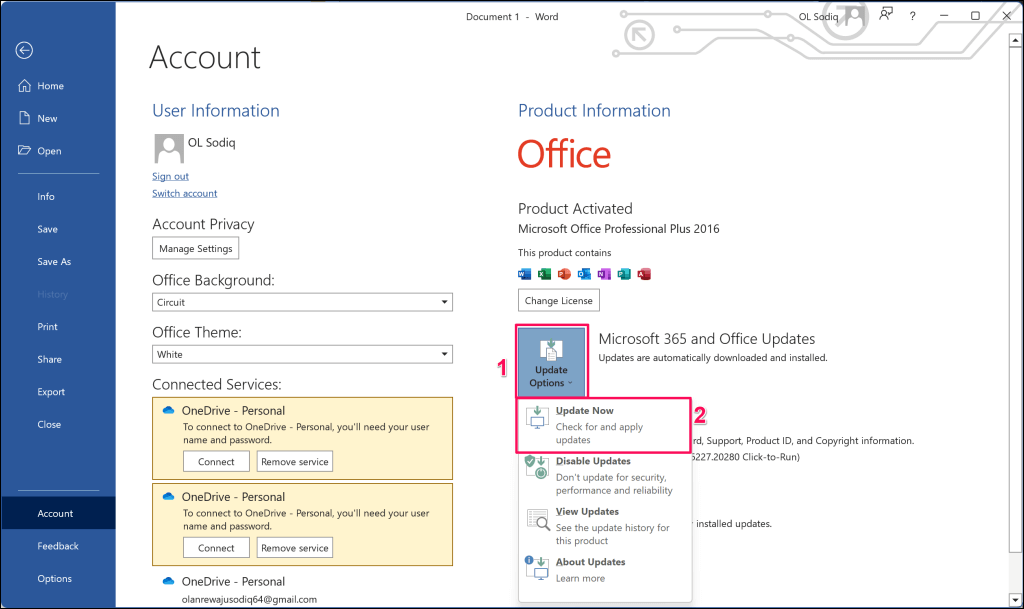Open Options in the sidebar menu
Image resolution: width=1024 pixels, height=609 pixels.
coord(55,578)
